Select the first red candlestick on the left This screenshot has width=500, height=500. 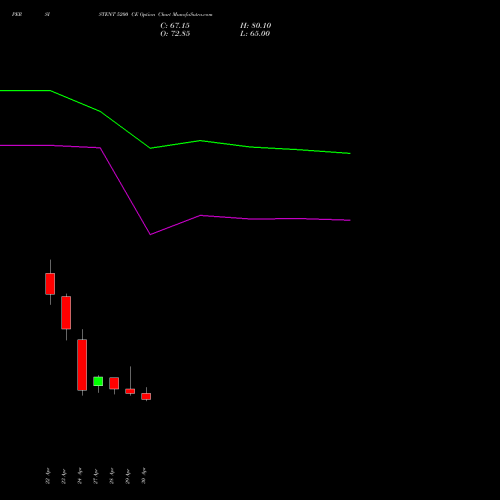pos(50,284)
